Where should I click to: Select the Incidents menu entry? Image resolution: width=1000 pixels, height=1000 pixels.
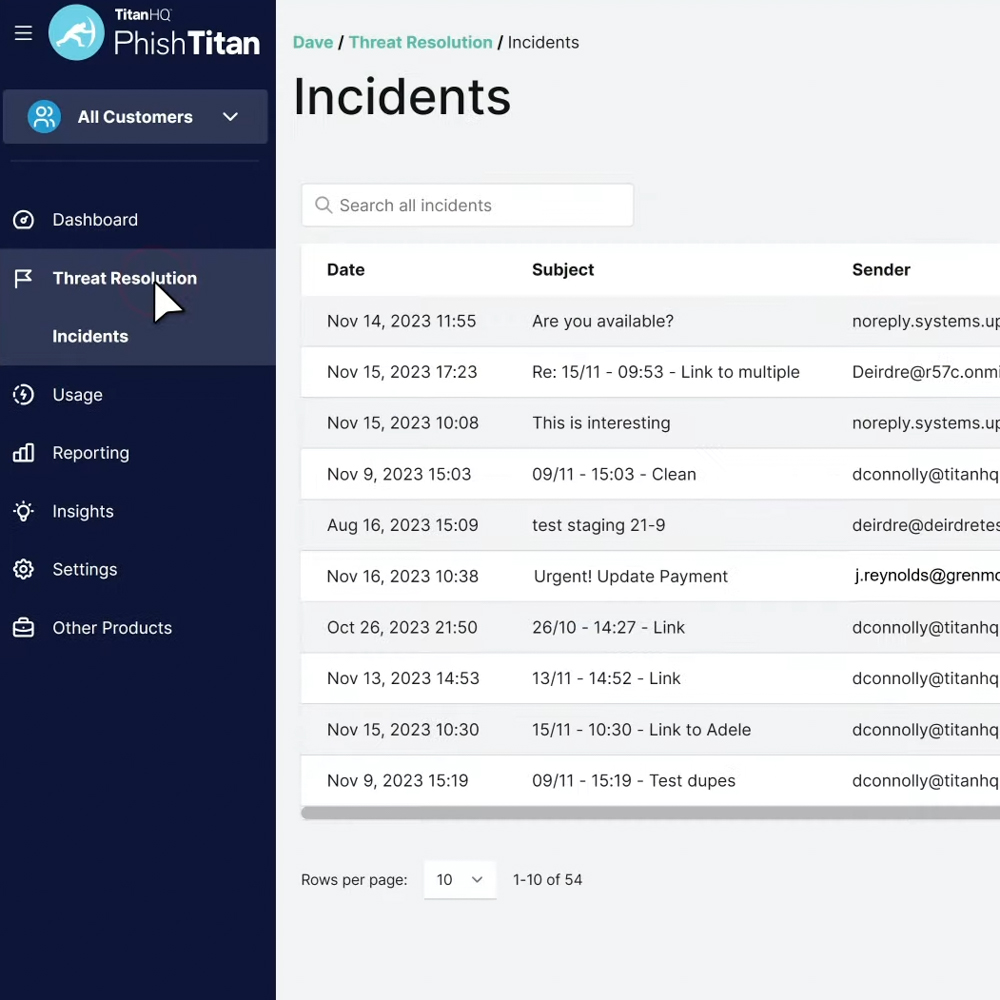click(90, 336)
